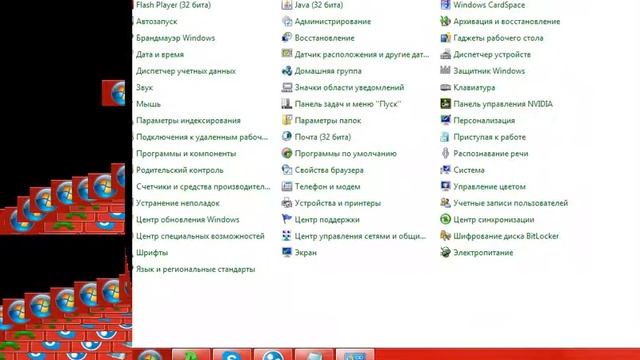Open the Почта (32 бита) icon
Screen dimensions: 640x360
[x=287, y=137]
